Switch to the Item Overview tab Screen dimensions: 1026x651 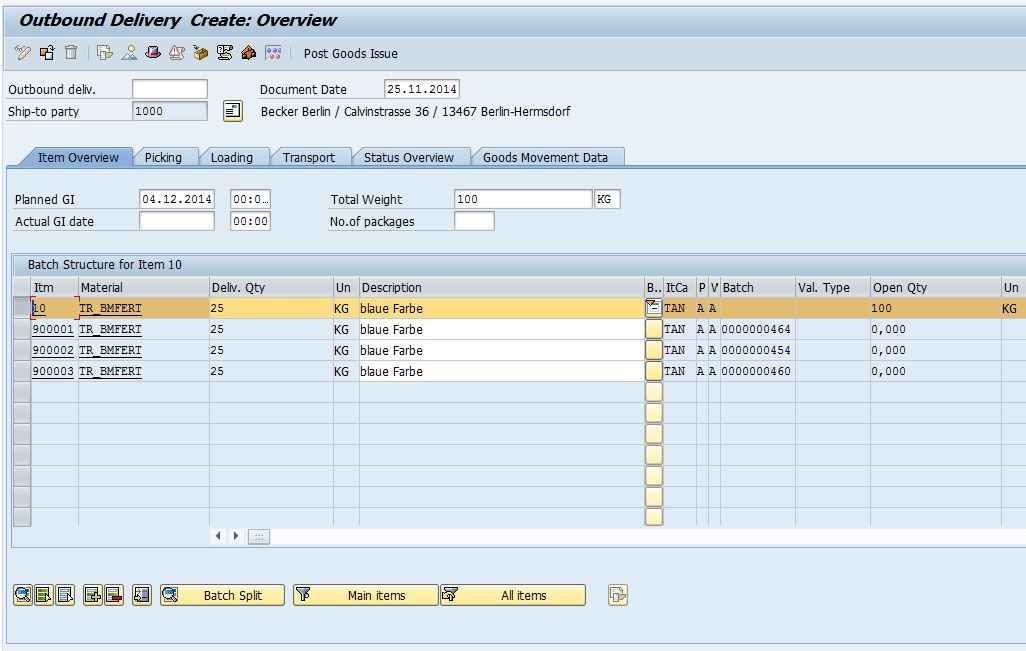pos(78,157)
